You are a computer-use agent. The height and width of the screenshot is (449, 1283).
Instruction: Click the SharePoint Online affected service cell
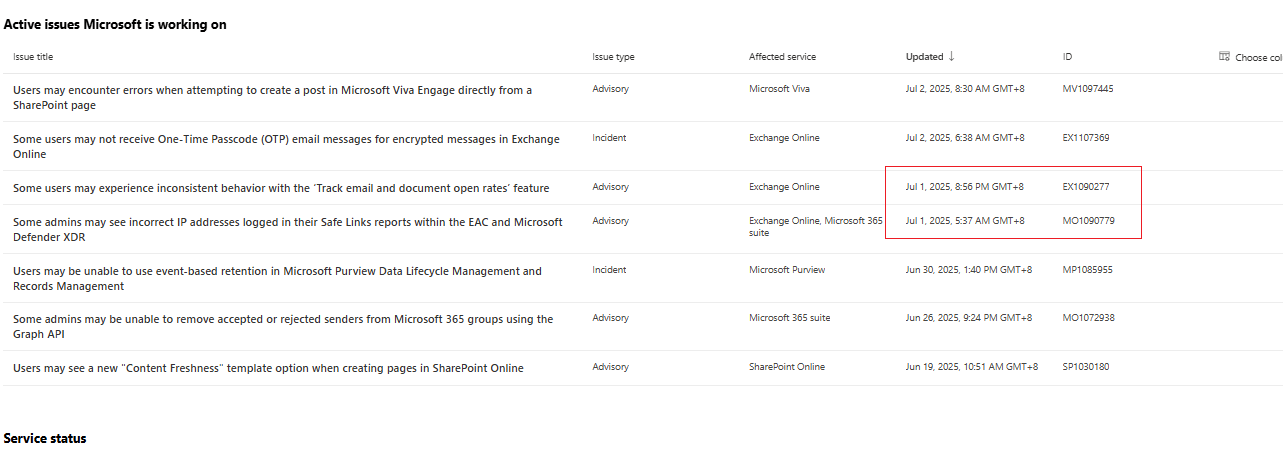pyautogui.click(x=787, y=367)
